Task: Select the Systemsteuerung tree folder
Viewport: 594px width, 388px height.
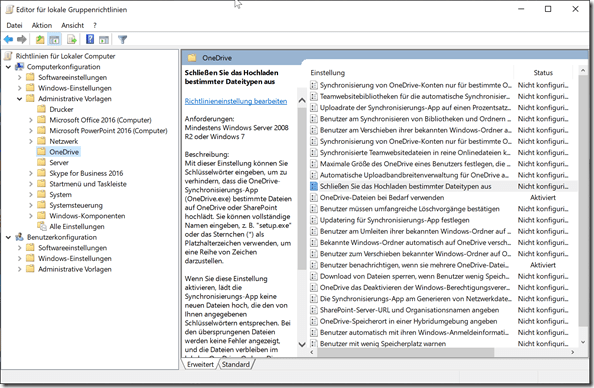Action: pos(76,205)
